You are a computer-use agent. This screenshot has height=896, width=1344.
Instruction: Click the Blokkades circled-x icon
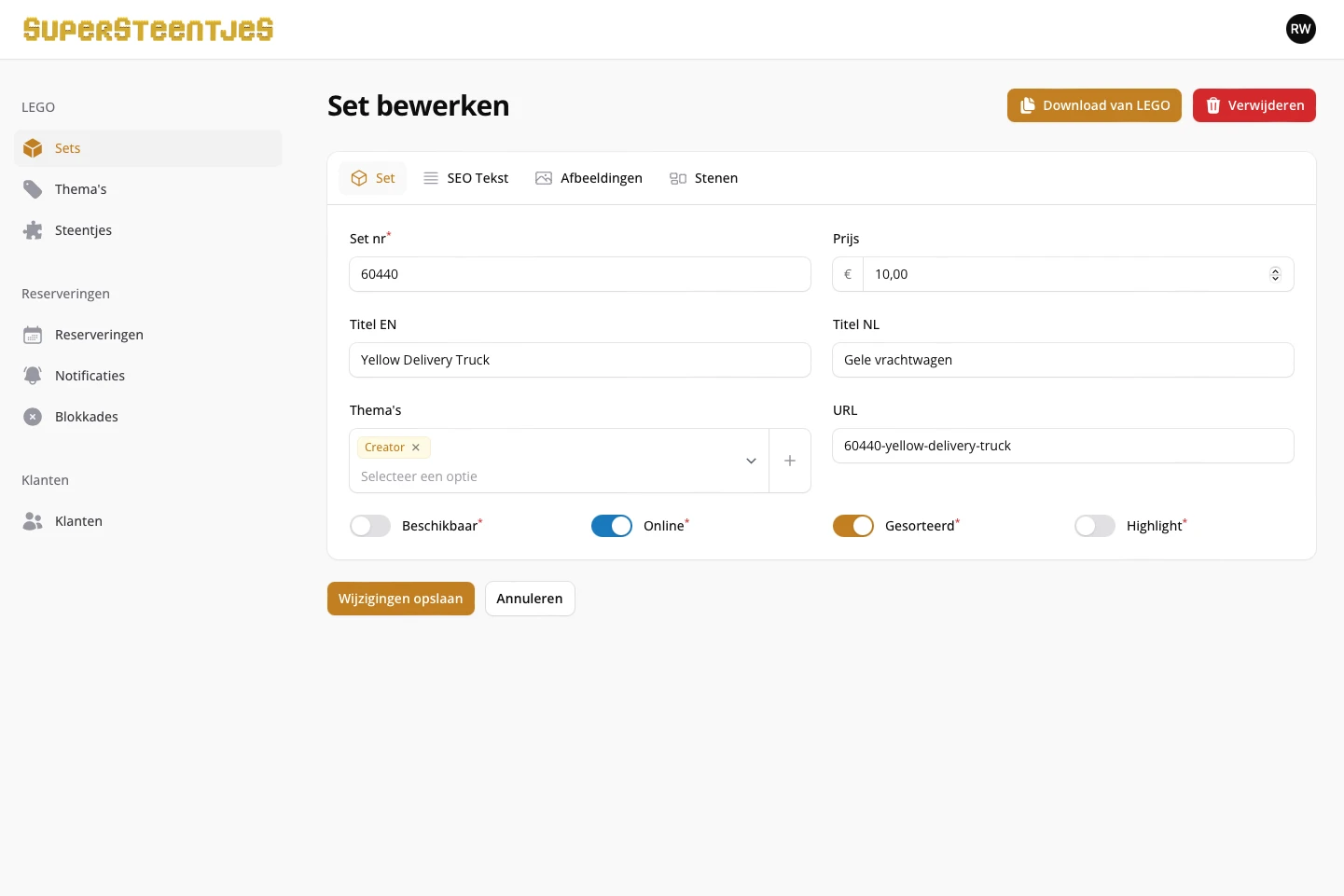click(33, 417)
